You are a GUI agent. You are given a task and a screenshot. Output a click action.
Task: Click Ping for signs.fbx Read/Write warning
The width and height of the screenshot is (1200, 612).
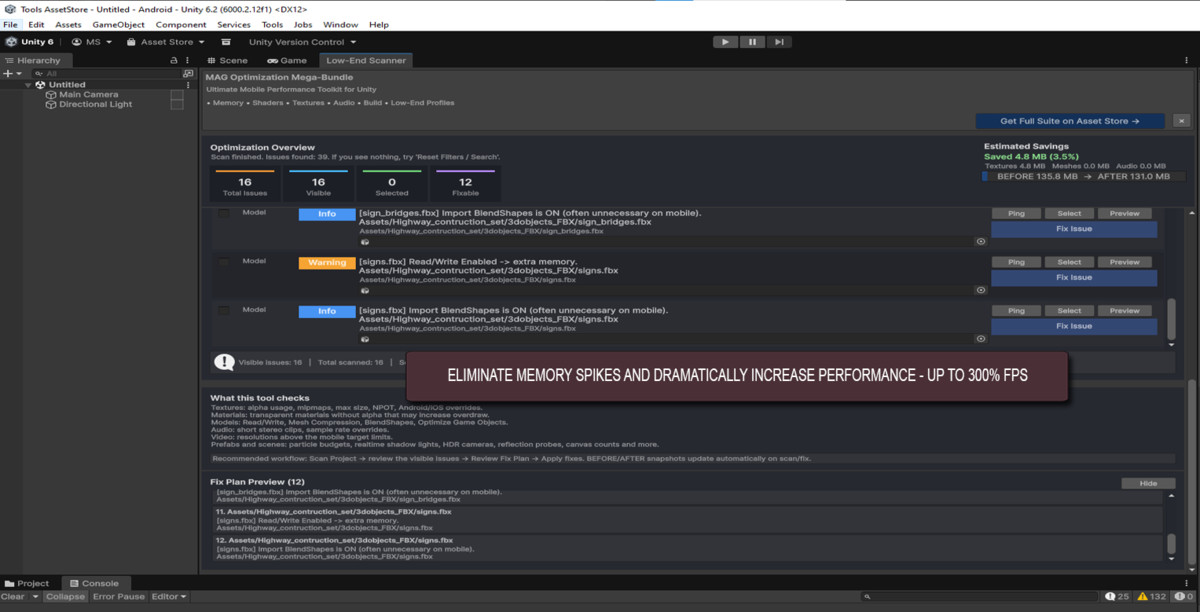1016,262
